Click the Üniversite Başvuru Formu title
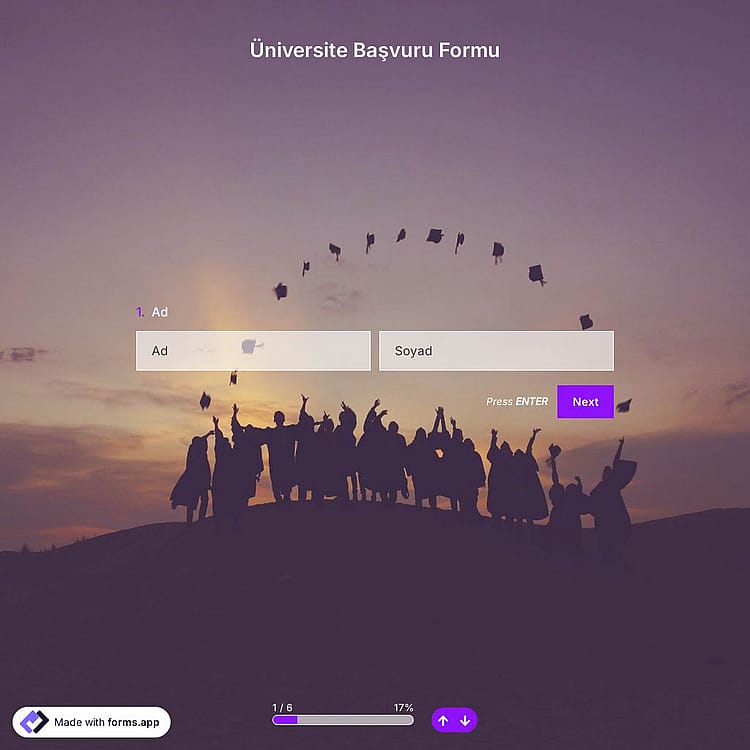This screenshot has height=750, width=750. coord(375,50)
